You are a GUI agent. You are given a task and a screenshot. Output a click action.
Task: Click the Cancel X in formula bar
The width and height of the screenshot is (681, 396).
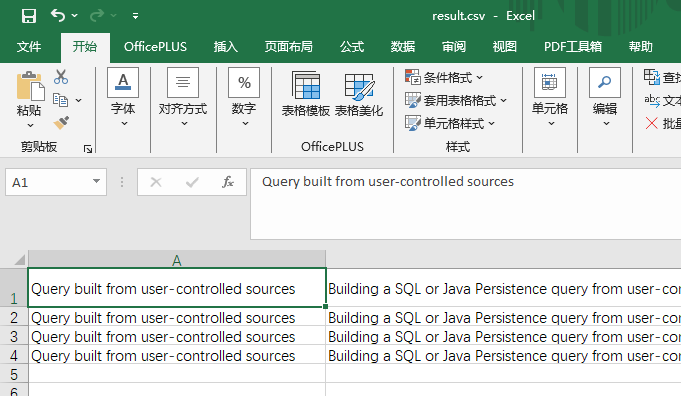(x=156, y=182)
